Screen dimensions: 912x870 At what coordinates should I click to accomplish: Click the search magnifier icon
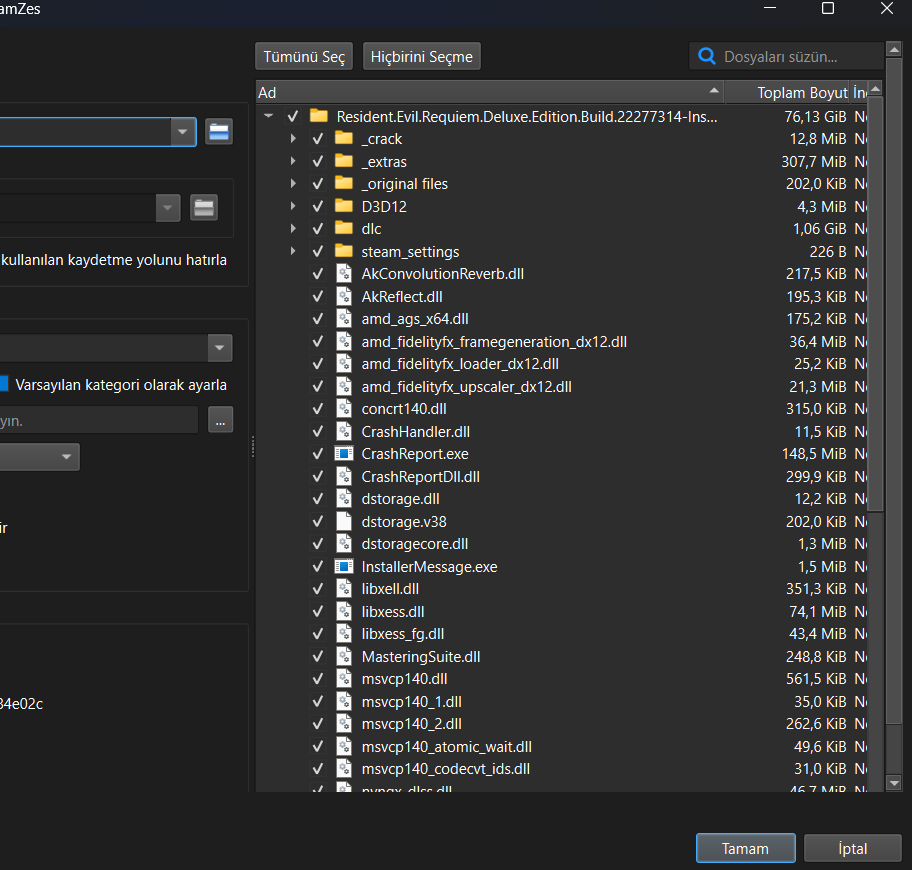click(707, 57)
